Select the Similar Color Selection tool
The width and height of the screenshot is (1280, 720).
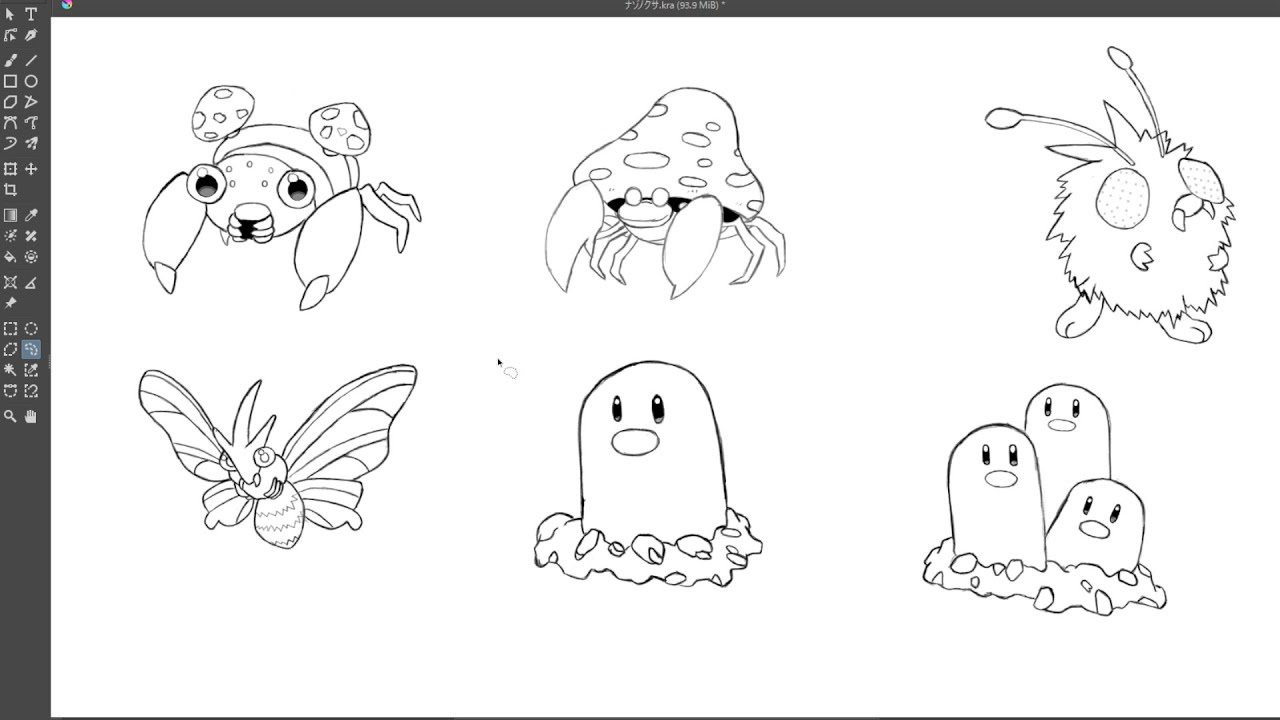click(31, 370)
